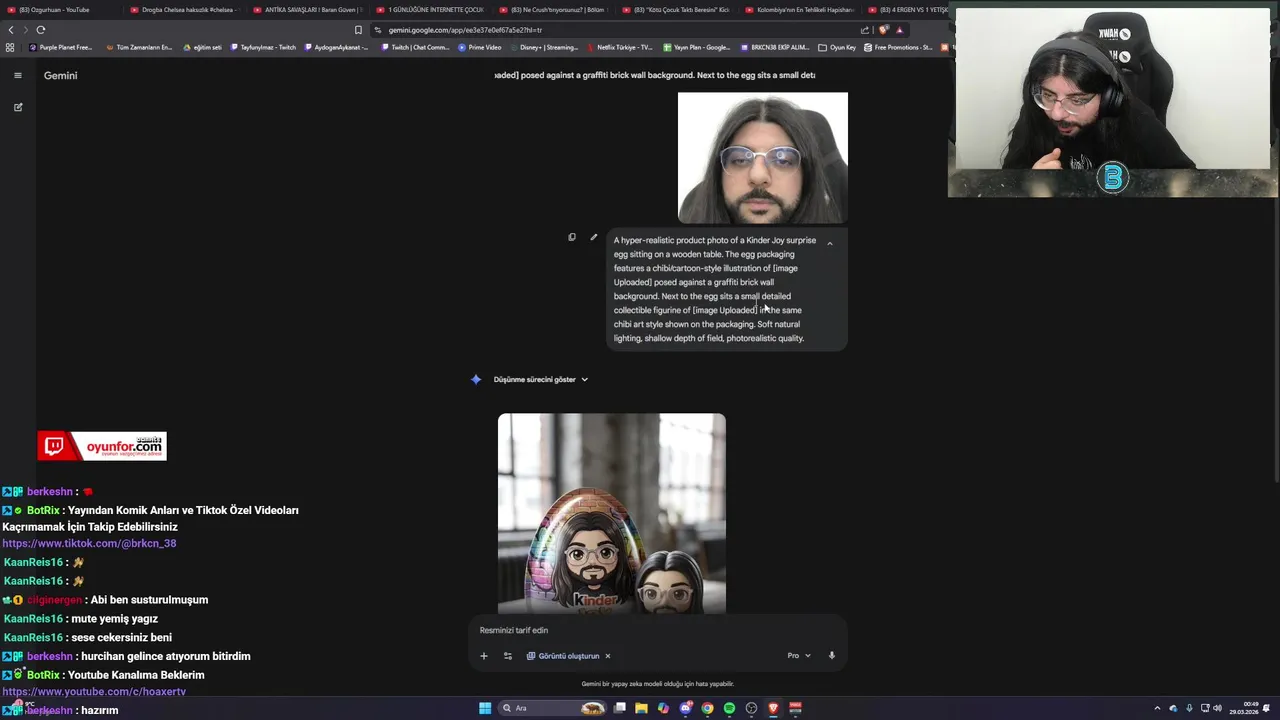This screenshot has height=720, width=1280.
Task: Open 'Tüm Zamanların En' bookmark
Action: [x=138, y=47]
